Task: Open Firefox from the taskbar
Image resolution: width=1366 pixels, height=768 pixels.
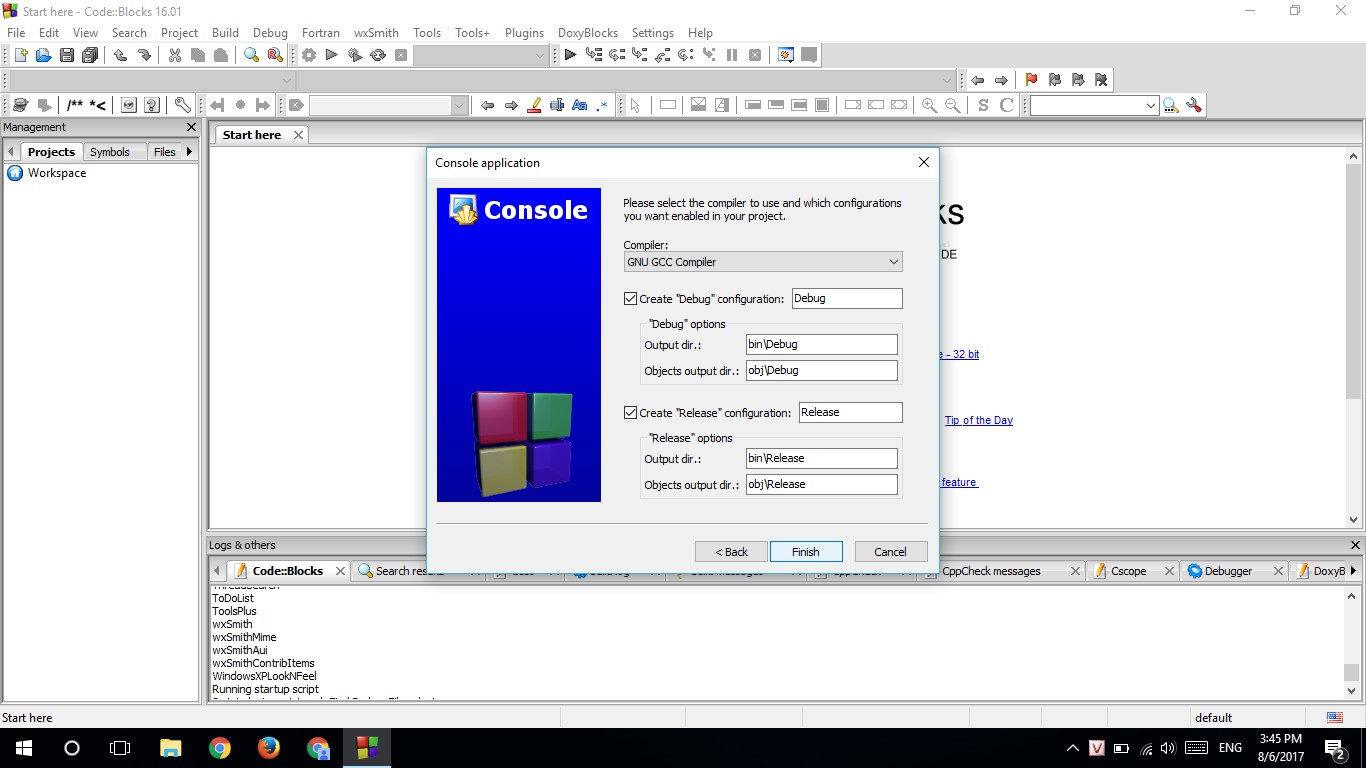Action: [x=268, y=748]
